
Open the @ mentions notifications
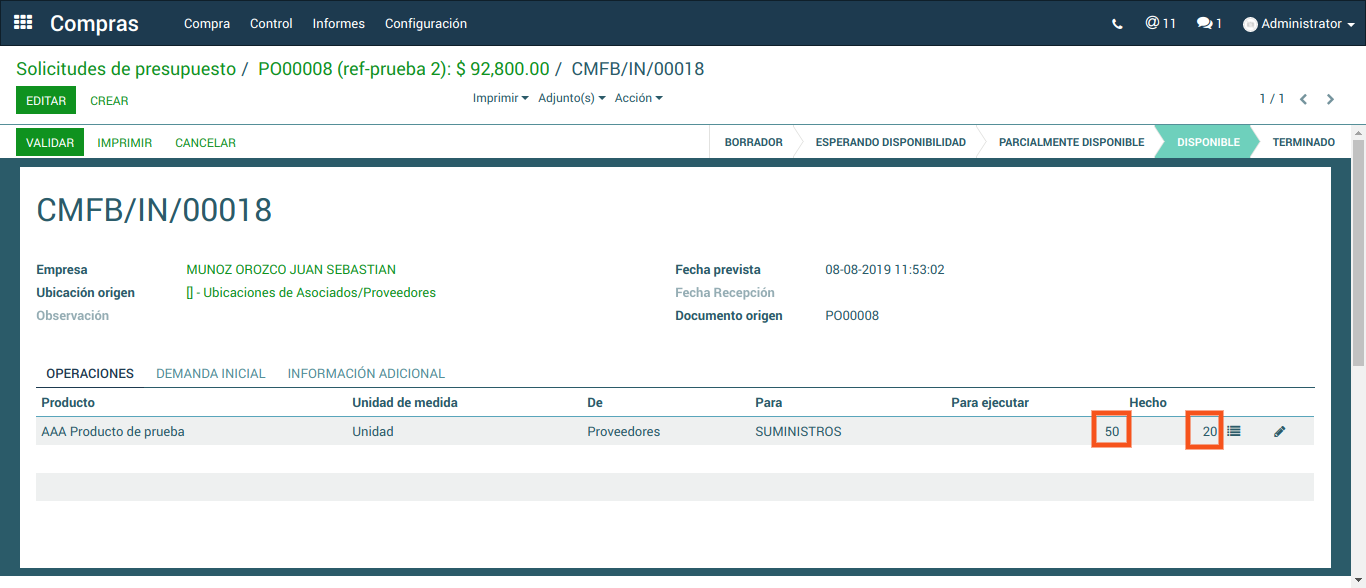click(x=1160, y=23)
